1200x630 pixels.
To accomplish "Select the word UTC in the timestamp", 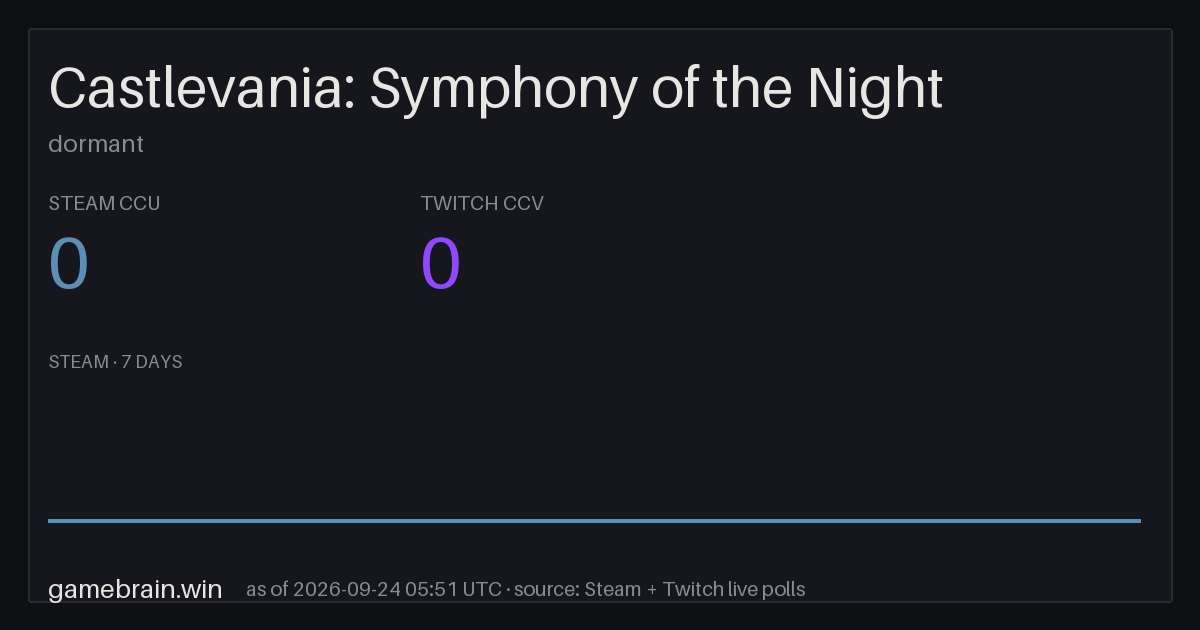I will click(482, 589).
